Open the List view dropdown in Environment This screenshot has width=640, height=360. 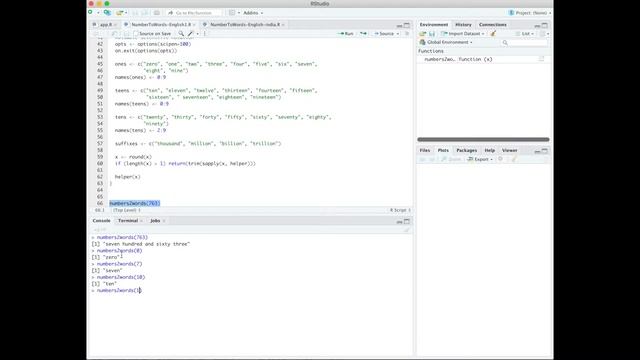(525, 33)
